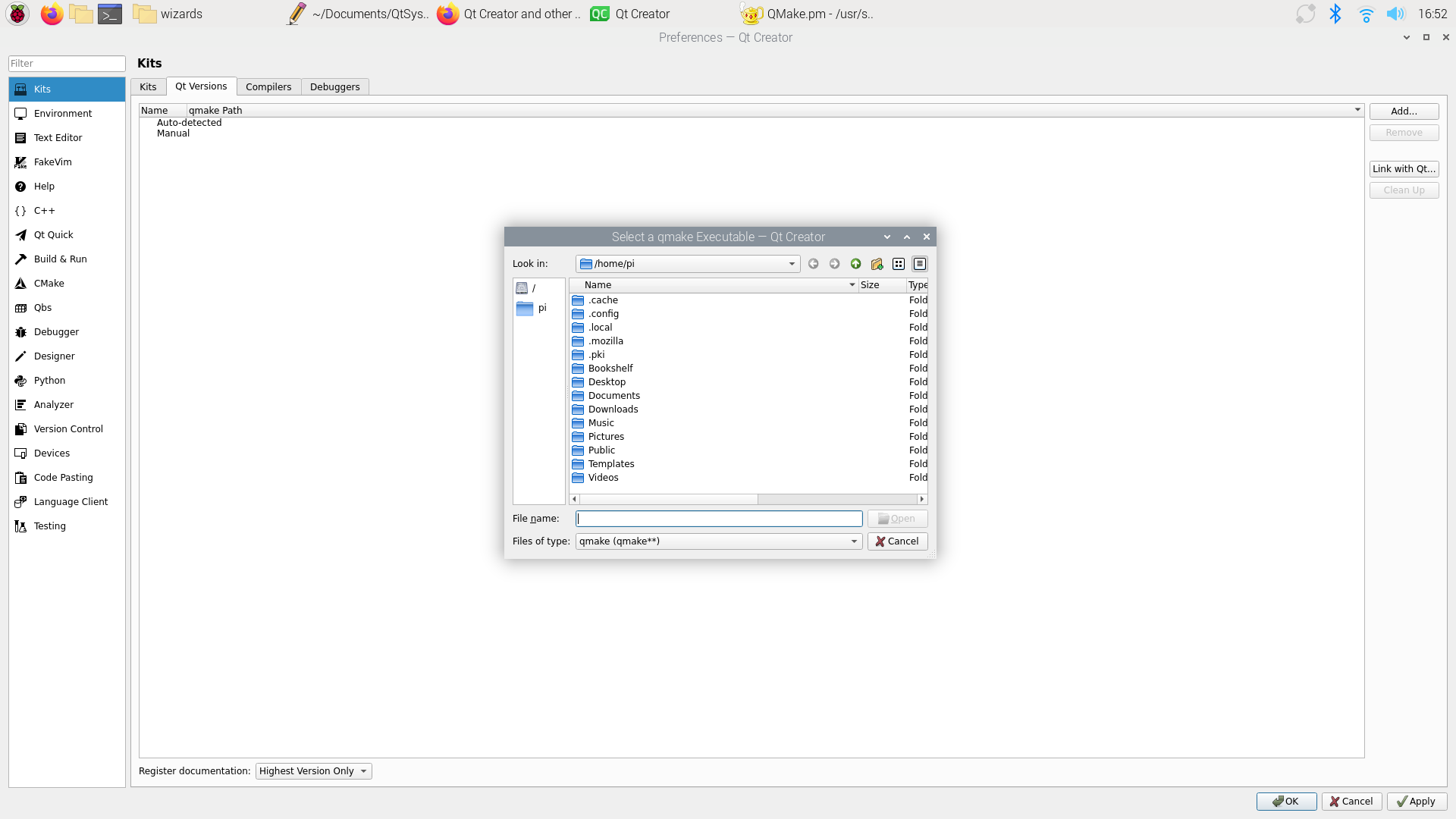Open Testing preferences category
Viewport: 1456px width, 819px height.
click(67, 526)
